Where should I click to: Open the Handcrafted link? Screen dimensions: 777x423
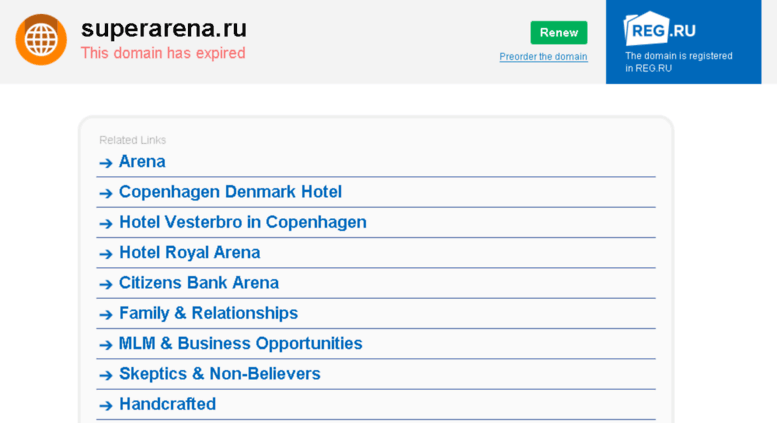pos(167,404)
